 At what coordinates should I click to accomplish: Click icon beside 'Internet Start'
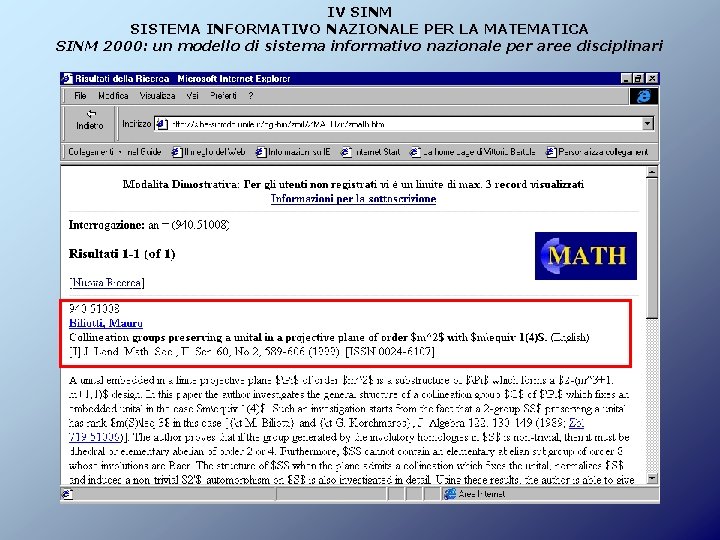(346, 152)
